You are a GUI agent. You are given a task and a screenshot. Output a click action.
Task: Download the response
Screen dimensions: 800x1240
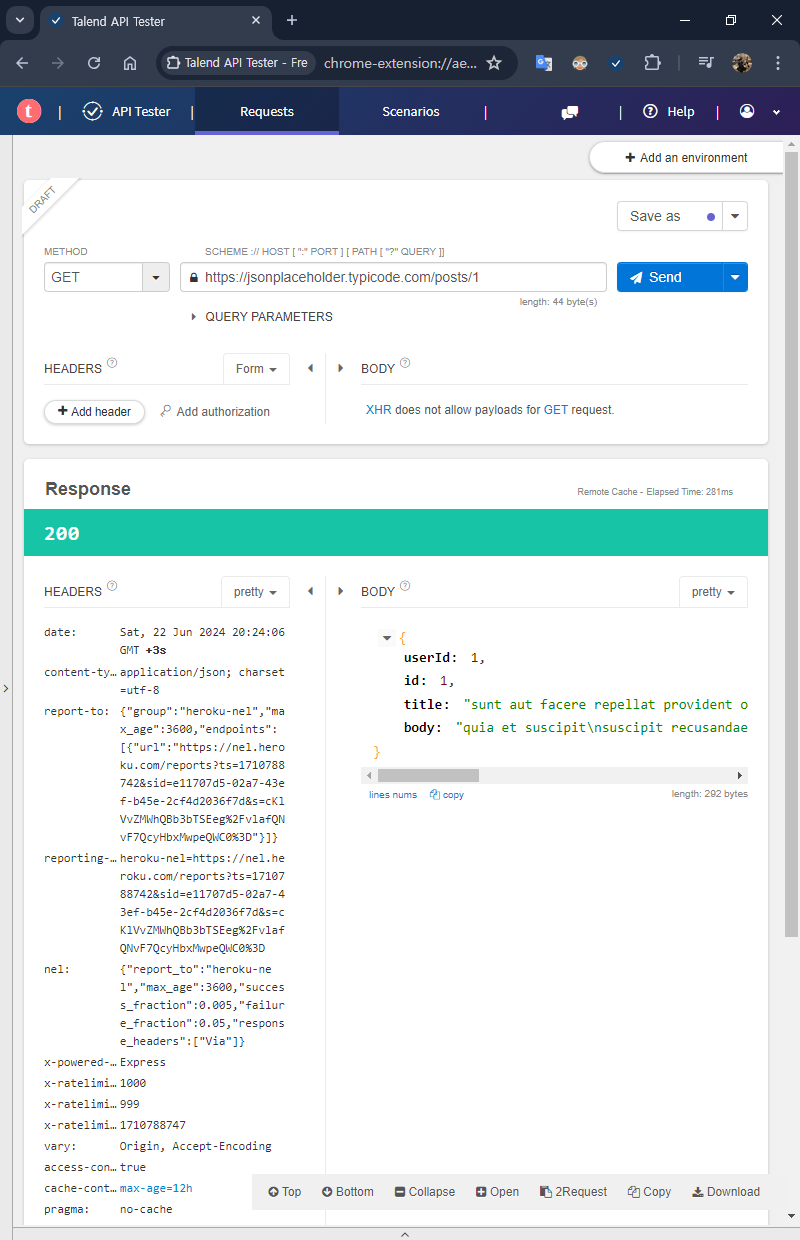tap(726, 1192)
